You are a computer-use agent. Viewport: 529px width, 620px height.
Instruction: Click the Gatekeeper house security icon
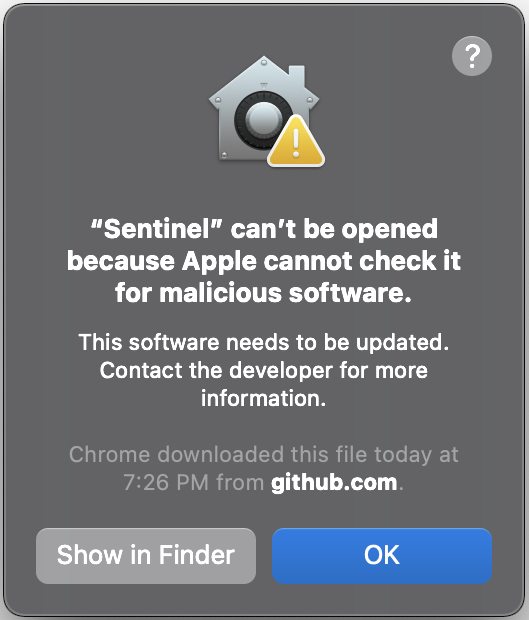click(266, 111)
